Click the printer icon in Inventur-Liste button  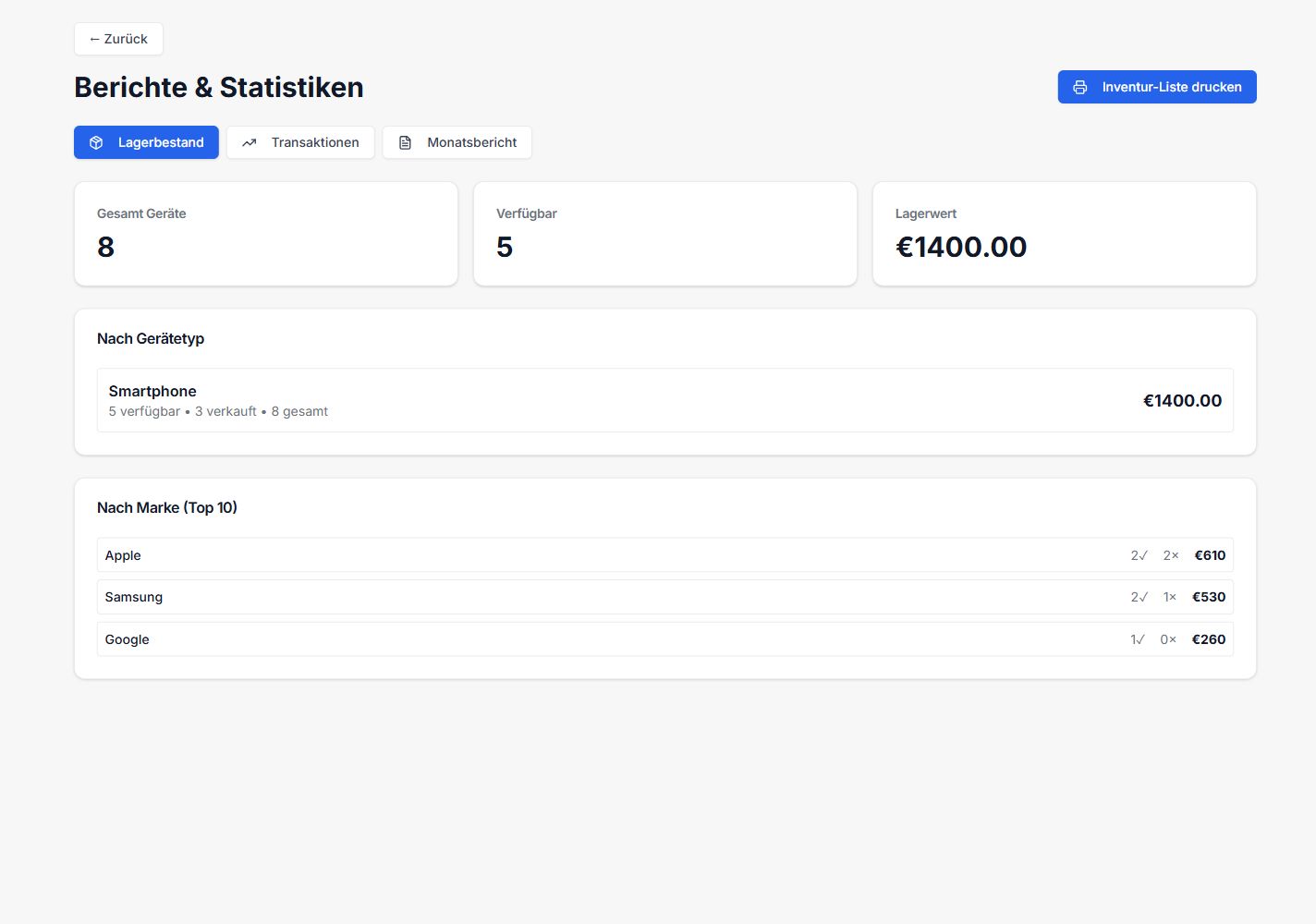[x=1079, y=87]
